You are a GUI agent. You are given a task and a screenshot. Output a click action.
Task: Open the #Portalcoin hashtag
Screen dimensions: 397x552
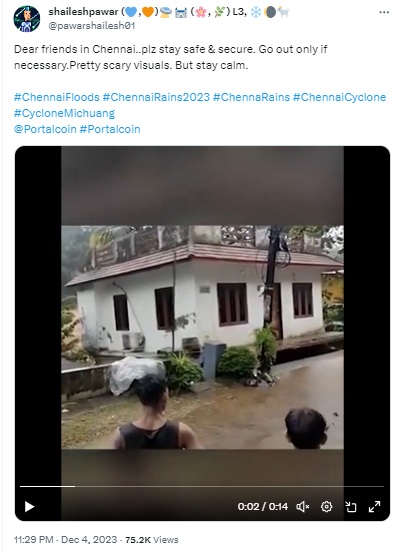(x=110, y=129)
